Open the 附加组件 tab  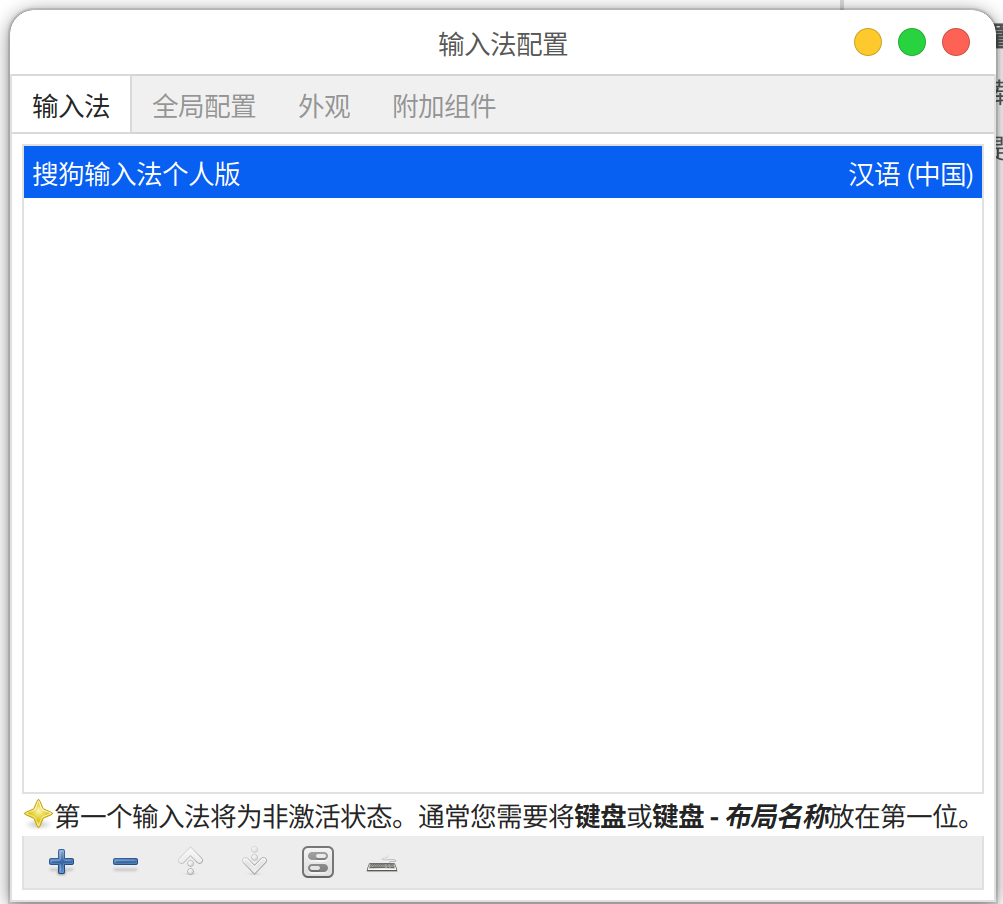click(x=444, y=106)
